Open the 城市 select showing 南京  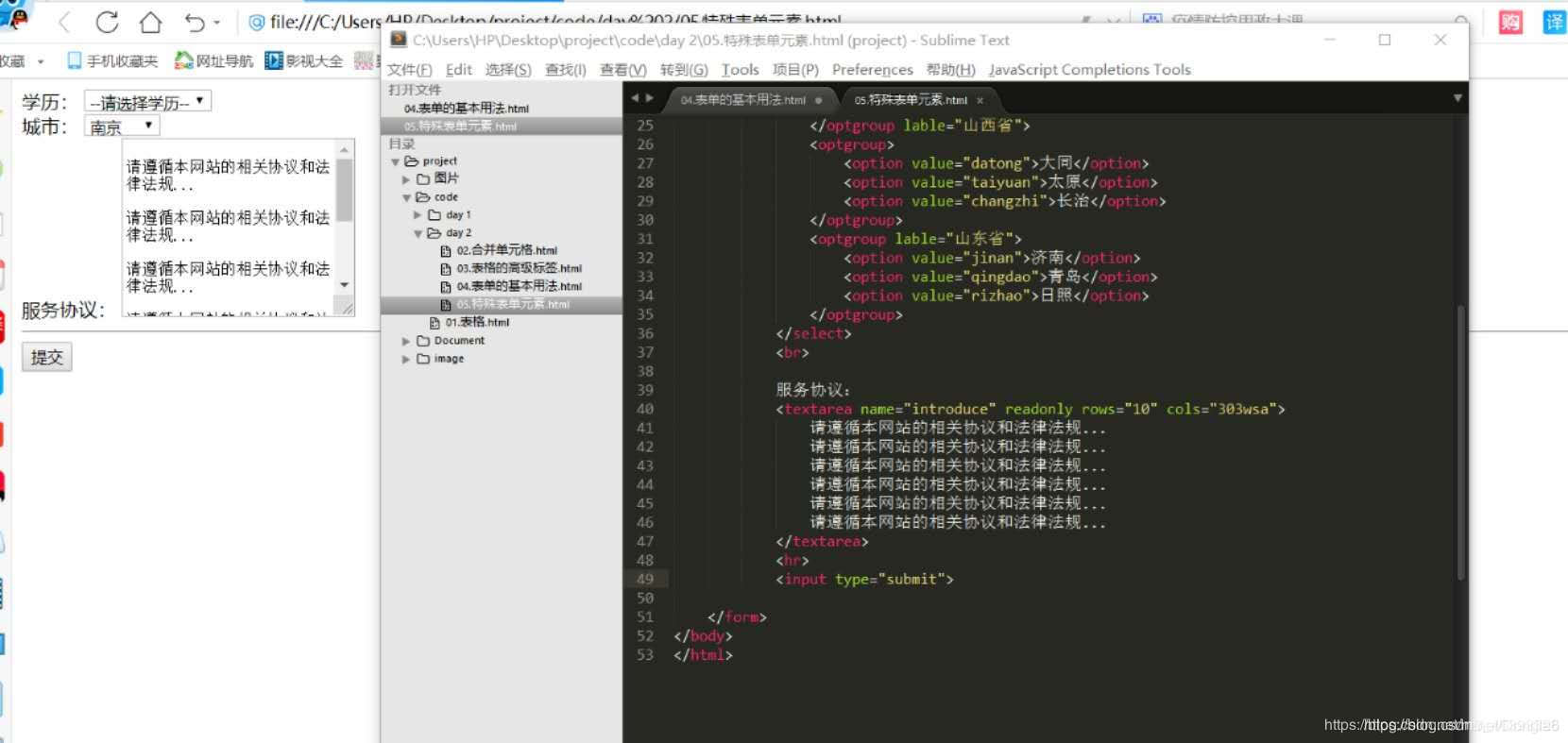[x=122, y=127]
